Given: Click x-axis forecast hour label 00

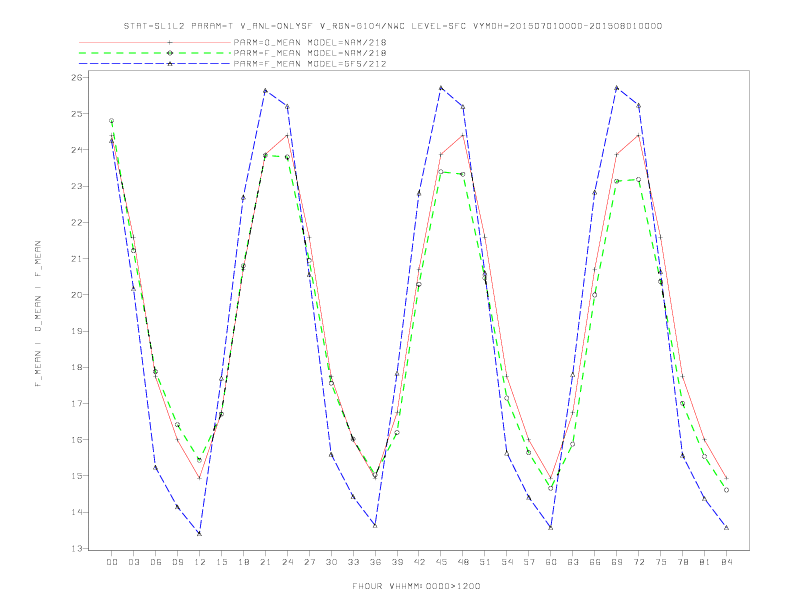Looking at the screenshot, I should tap(112, 562).
